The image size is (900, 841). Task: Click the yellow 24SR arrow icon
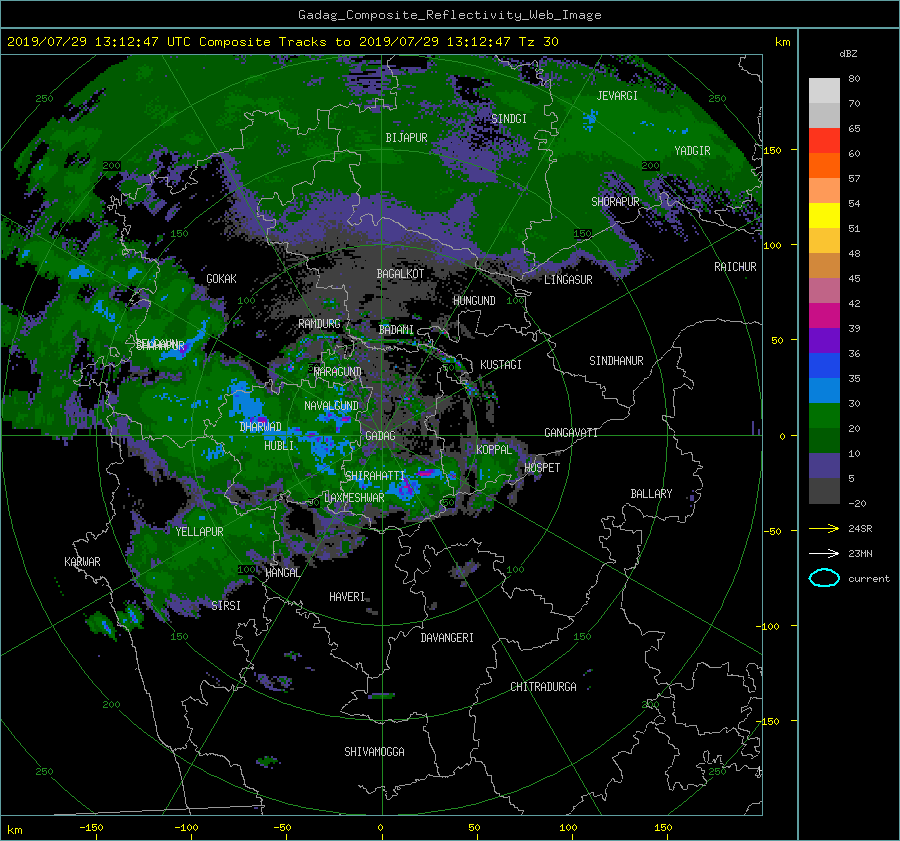[824, 528]
